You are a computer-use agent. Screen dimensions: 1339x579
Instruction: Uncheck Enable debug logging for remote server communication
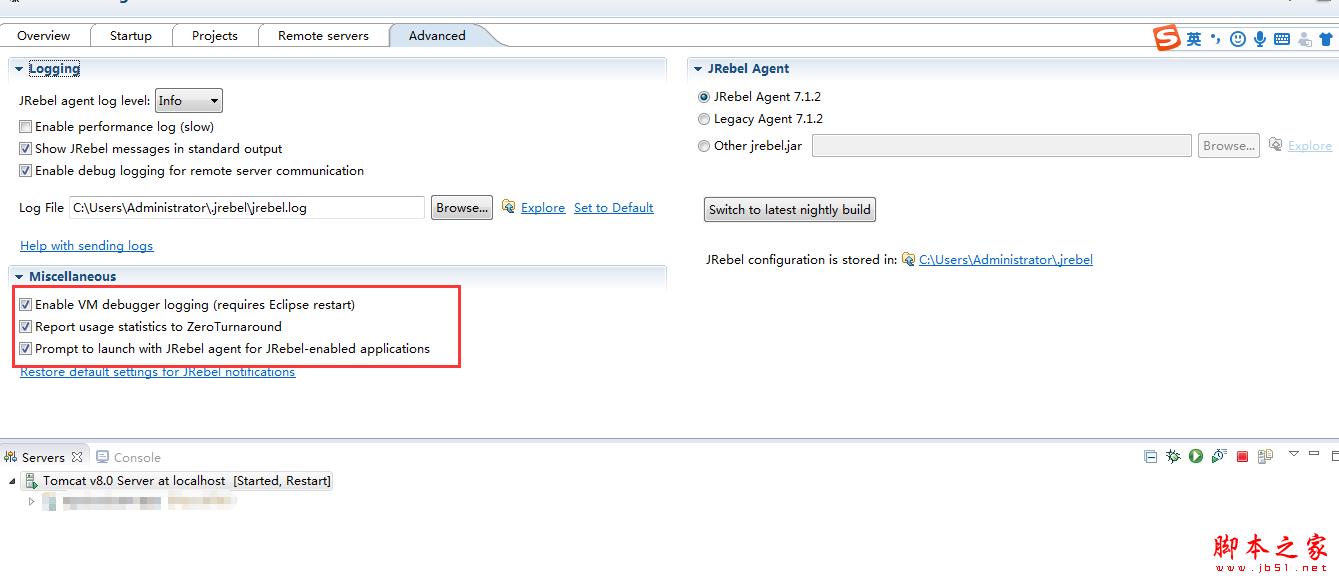(x=26, y=171)
